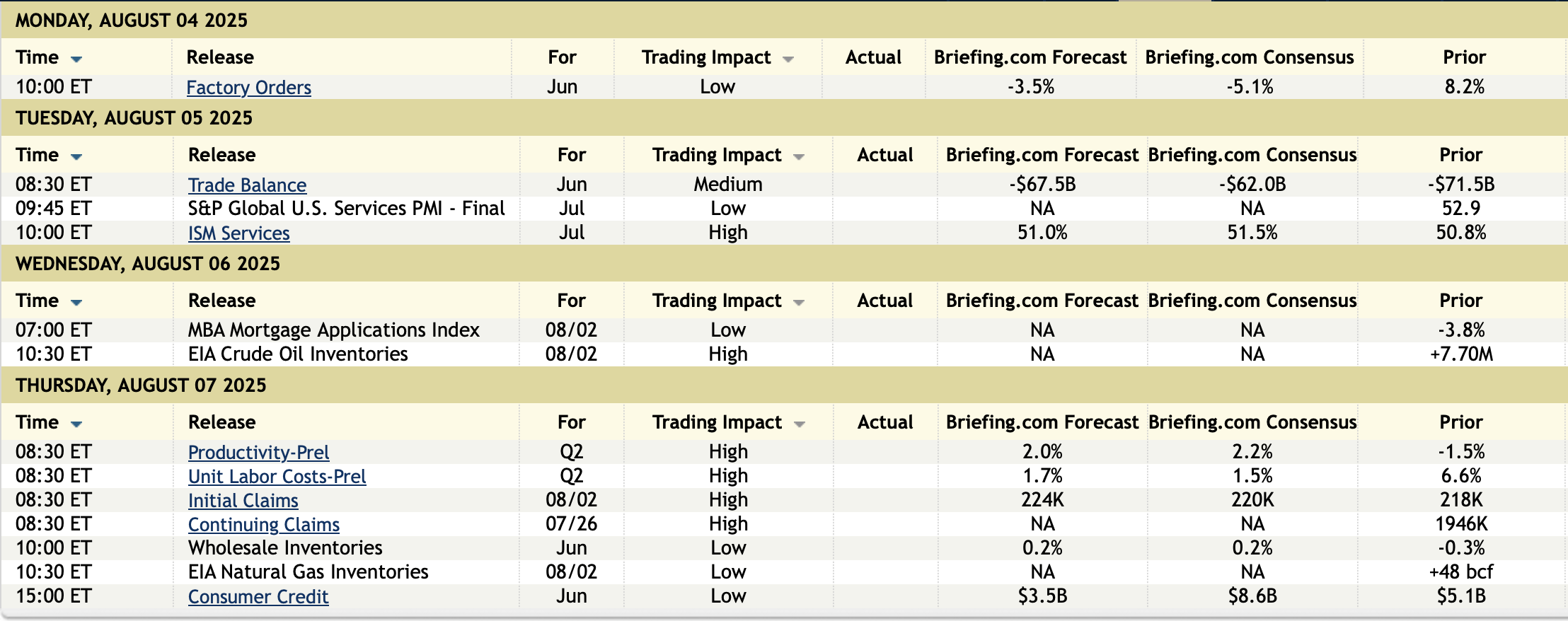
Task: Sort Tuesday's table by Trading Impact arrow
Action: [799, 157]
